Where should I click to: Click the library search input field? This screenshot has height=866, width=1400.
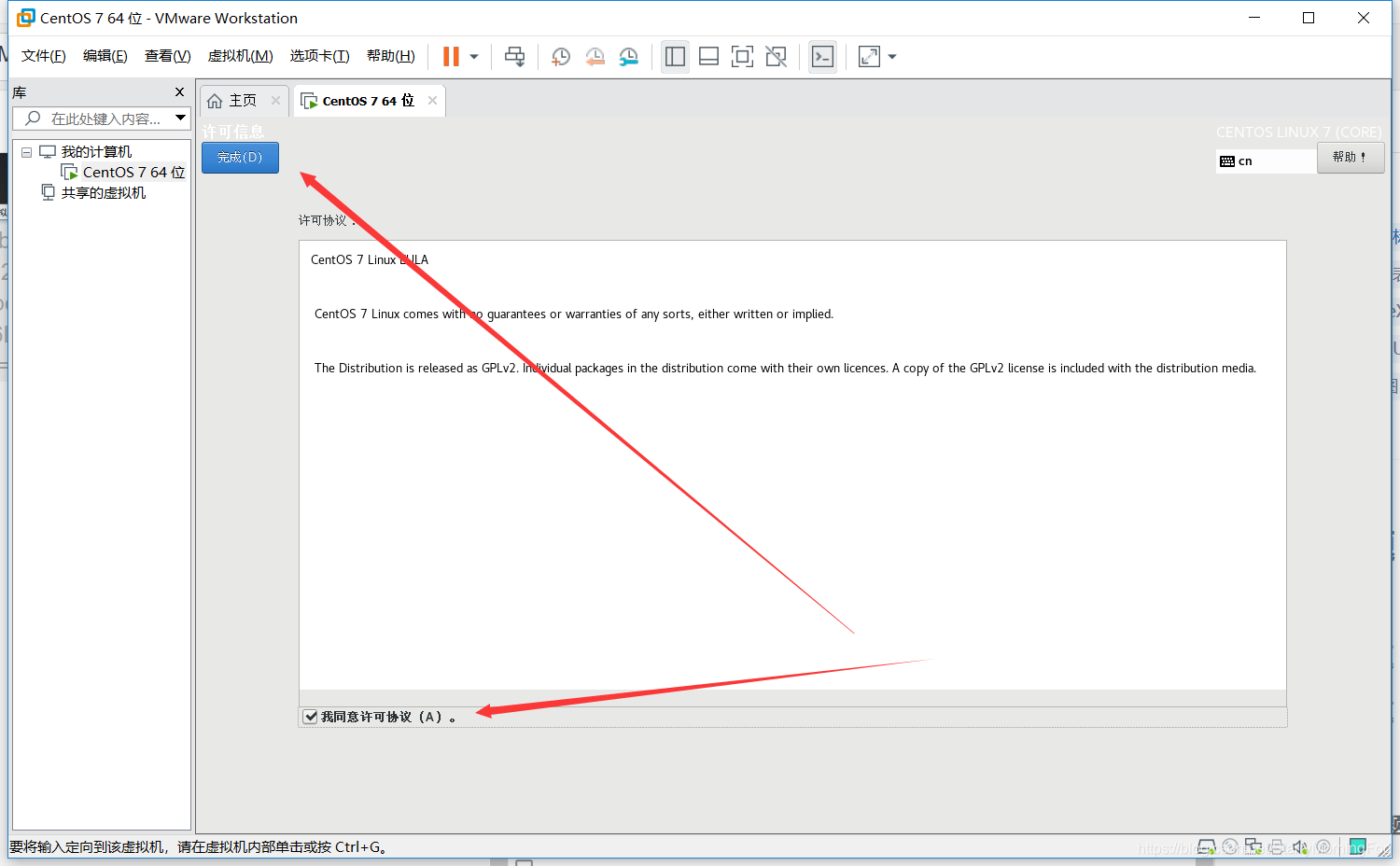[104, 119]
